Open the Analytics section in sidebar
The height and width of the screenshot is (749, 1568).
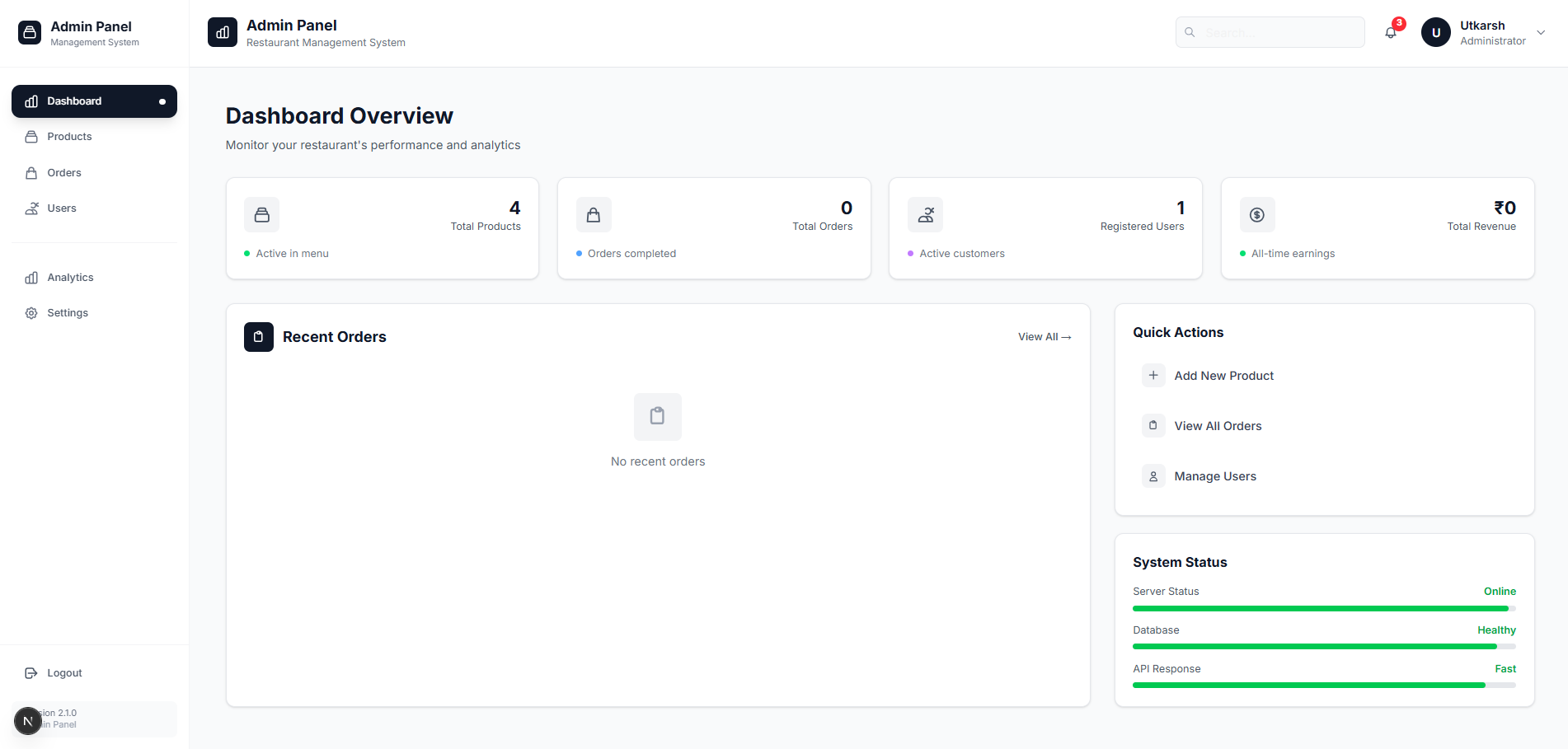point(70,278)
